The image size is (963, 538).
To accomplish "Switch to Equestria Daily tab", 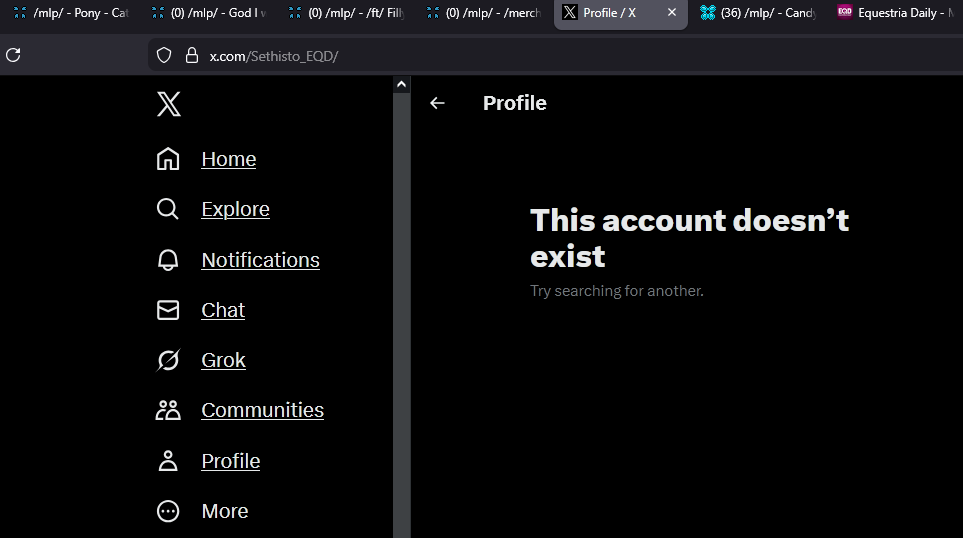I will coord(896,13).
